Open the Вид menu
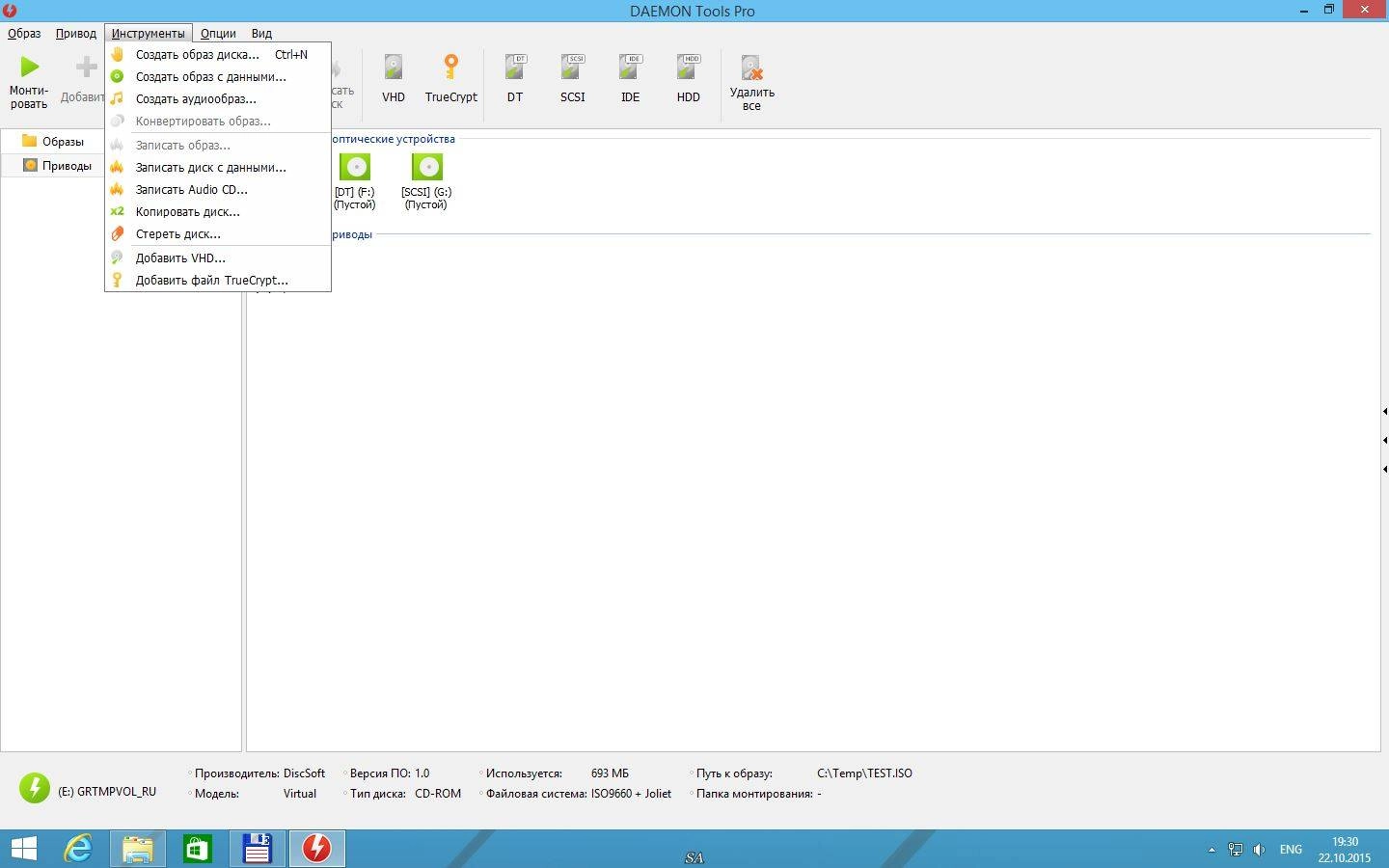The image size is (1389, 868). click(x=261, y=33)
